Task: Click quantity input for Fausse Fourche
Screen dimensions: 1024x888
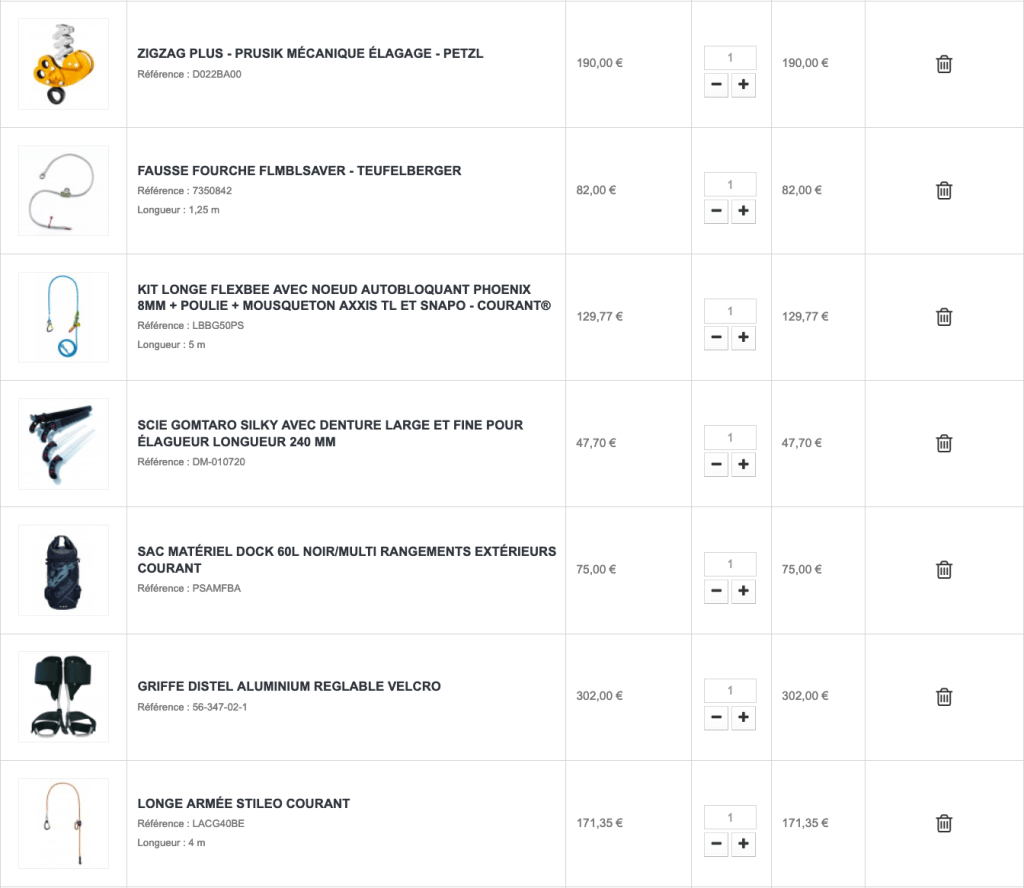Action: [730, 184]
